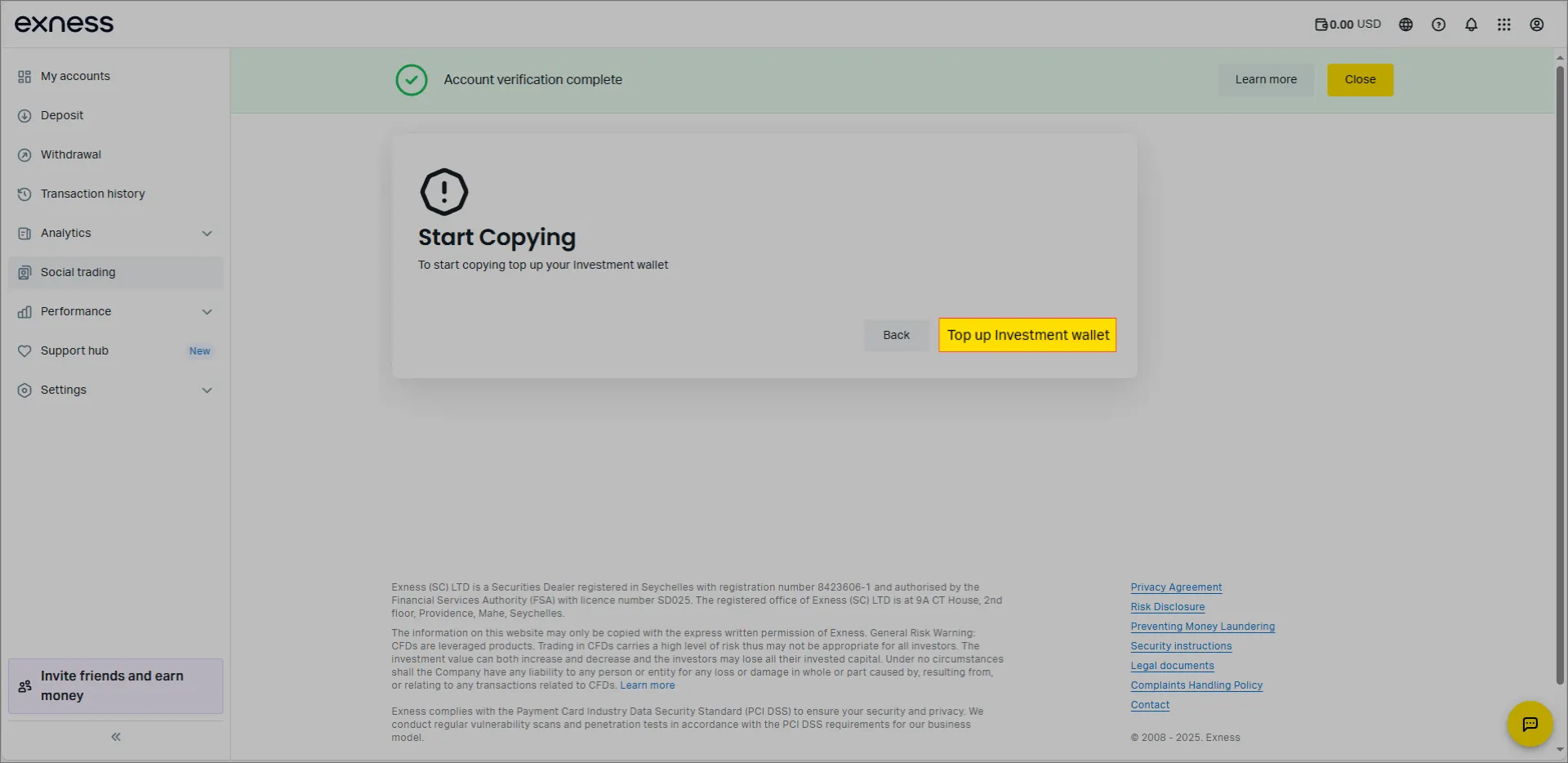Click the My accounts grid icon

tap(24, 76)
